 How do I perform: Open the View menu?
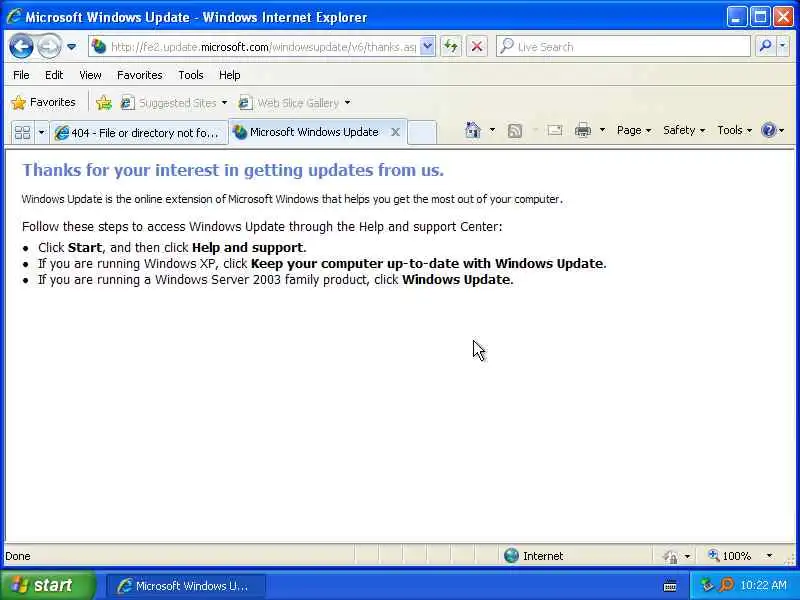tap(90, 75)
